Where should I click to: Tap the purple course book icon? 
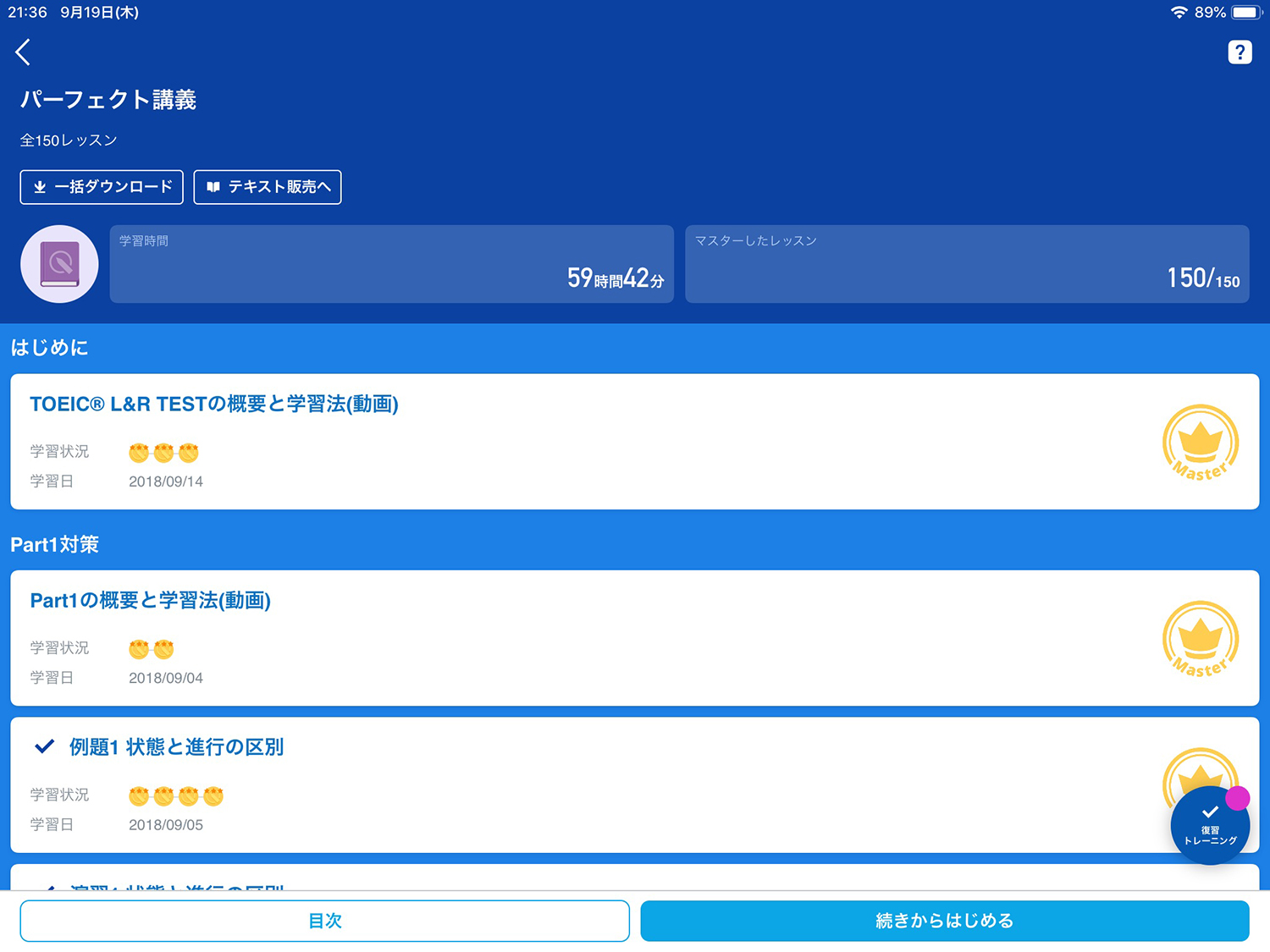pos(59,264)
